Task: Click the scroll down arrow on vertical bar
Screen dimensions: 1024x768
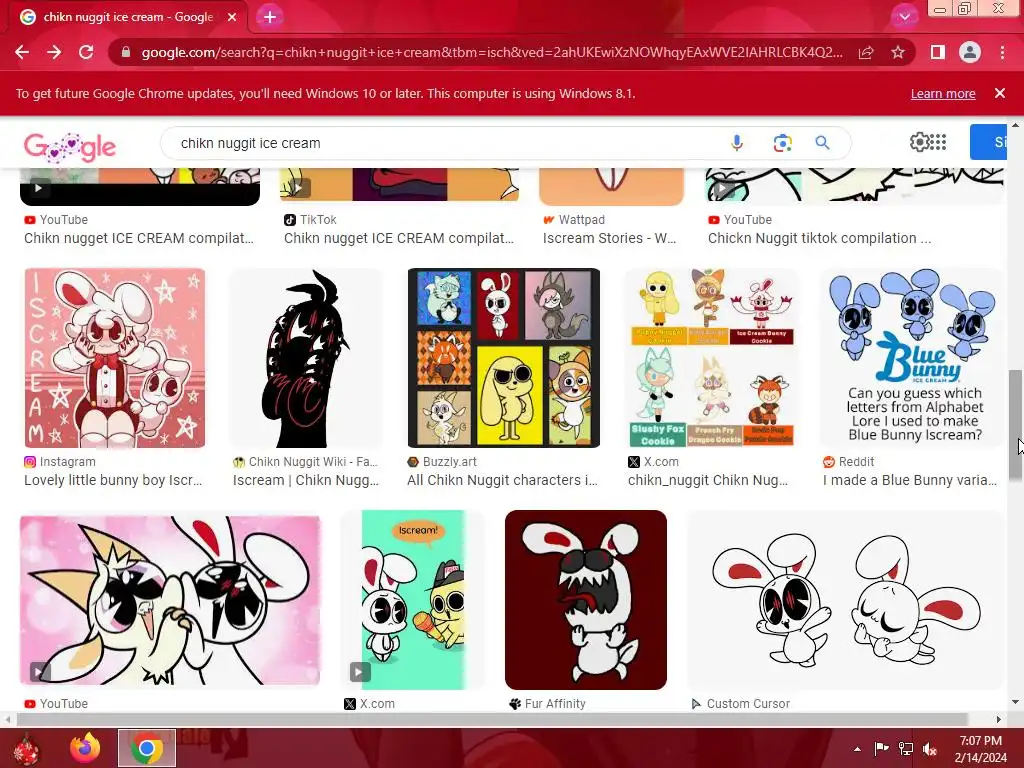Action: (x=1015, y=702)
